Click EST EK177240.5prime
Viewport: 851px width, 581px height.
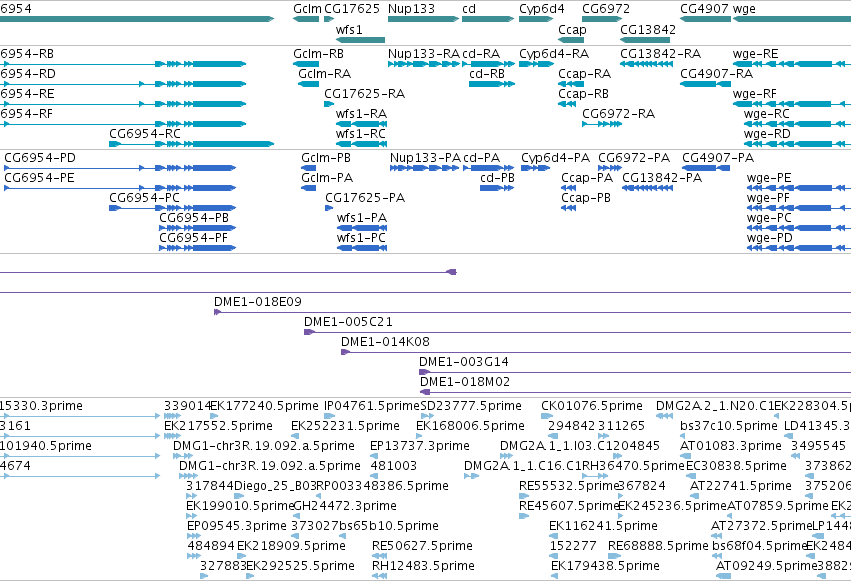[x=264, y=406]
